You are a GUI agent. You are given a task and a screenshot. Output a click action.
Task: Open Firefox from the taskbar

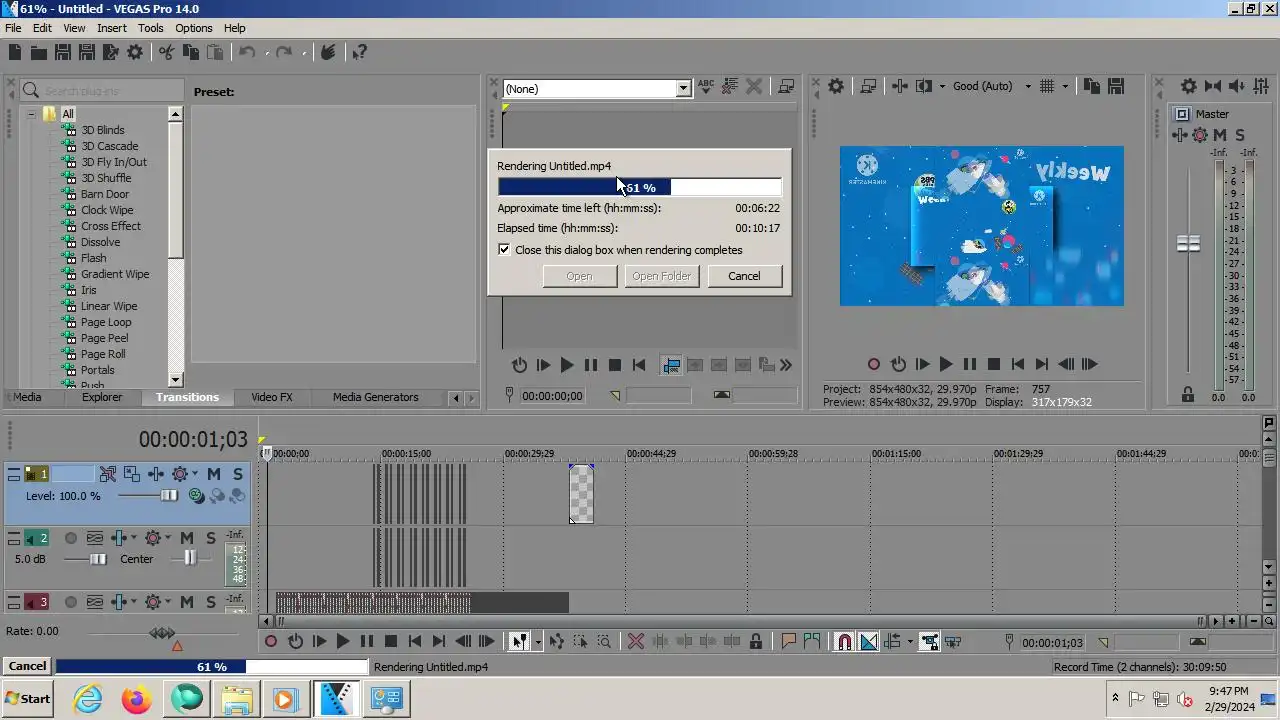coord(137,699)
